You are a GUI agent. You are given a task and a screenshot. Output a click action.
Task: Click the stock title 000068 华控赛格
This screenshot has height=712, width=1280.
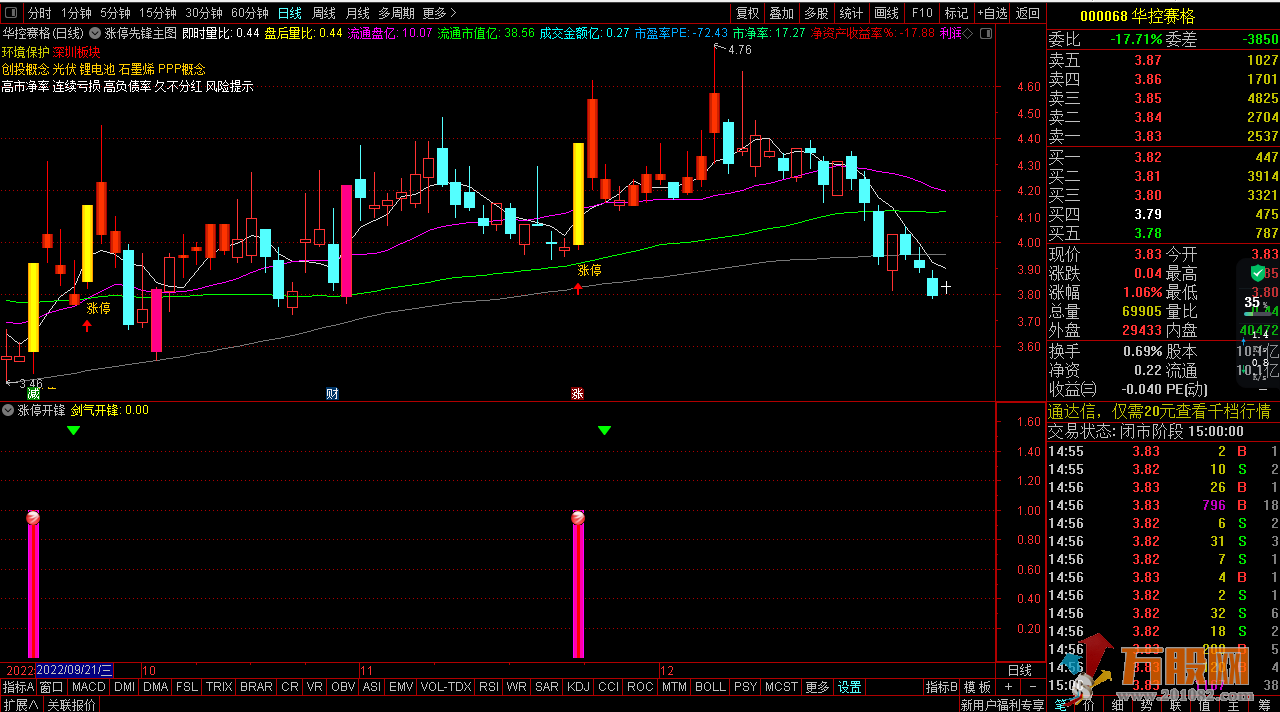tap(1137, 16)
